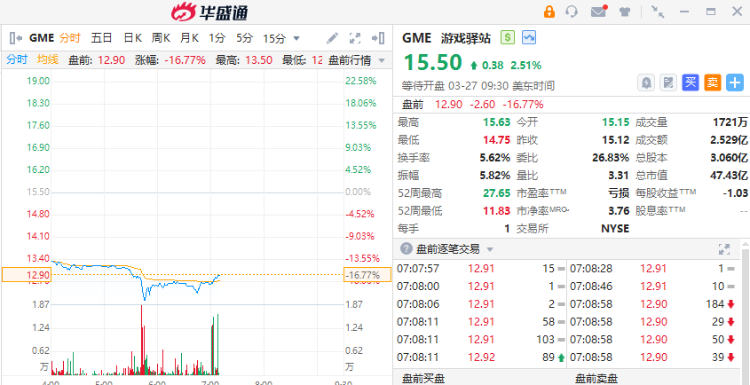Open the notes icon beside alert bell
The height and width of the screenshot is (385, 750).
668,83
